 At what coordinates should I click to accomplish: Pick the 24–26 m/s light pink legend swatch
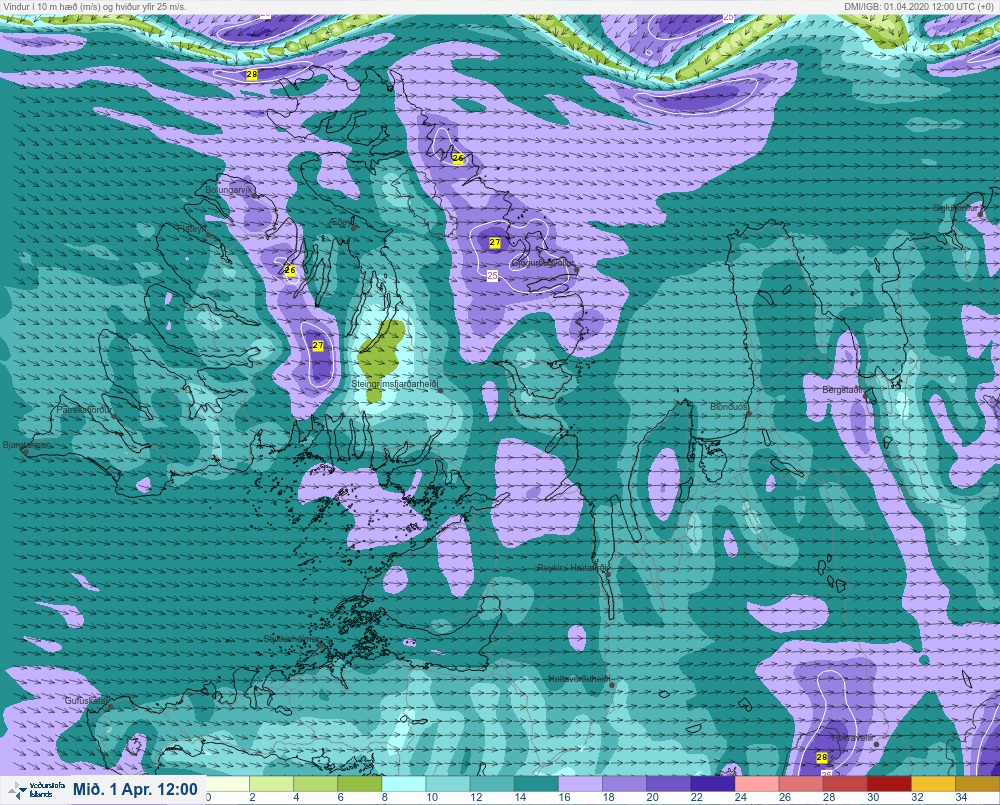757,783
